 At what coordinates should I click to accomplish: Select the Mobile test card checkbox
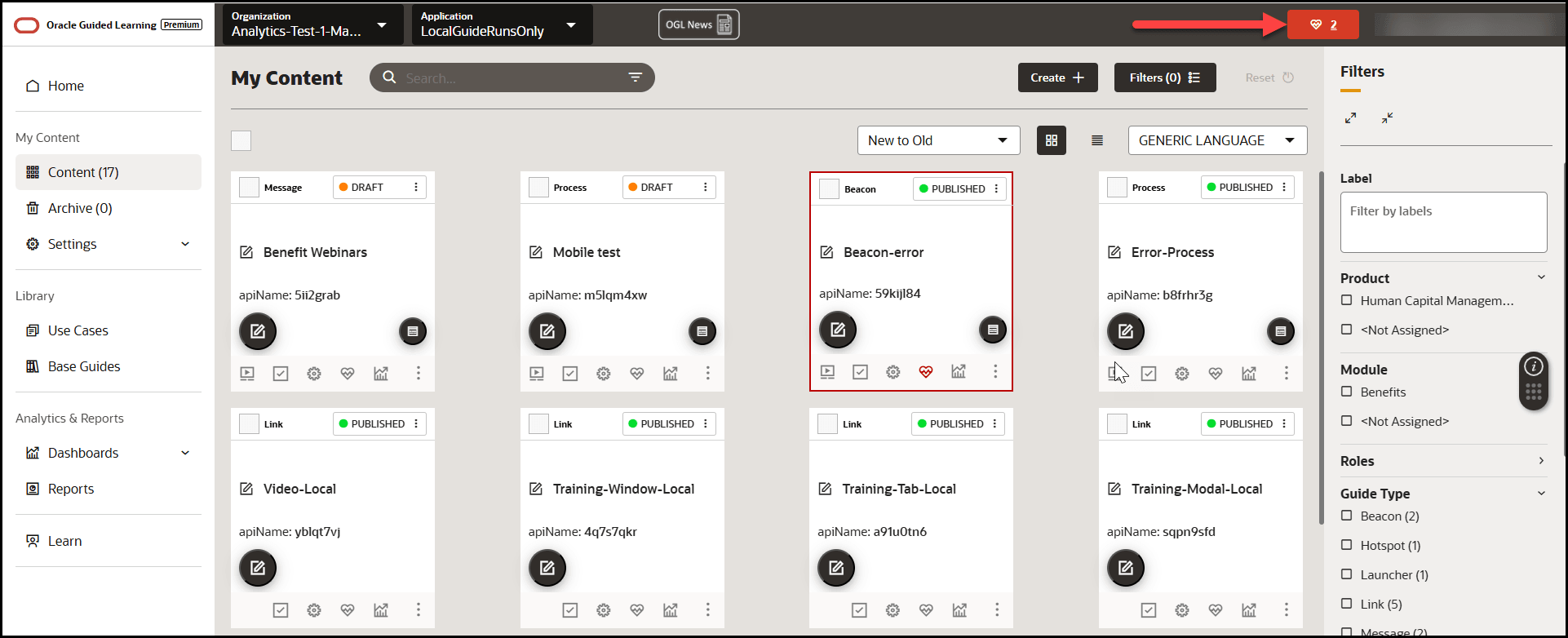point(538,187)
